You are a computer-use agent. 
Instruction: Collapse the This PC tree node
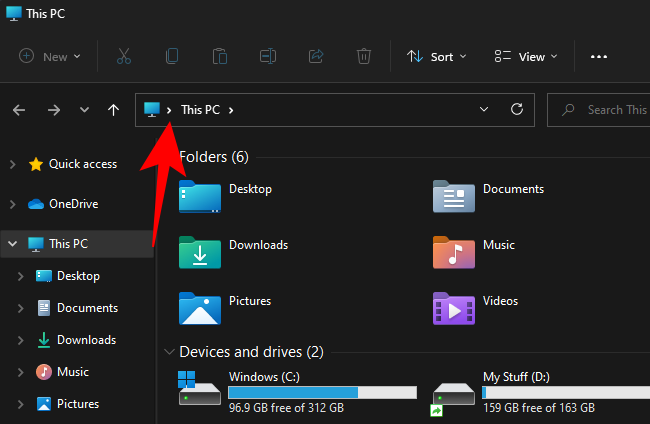click(x=12, y=243)
